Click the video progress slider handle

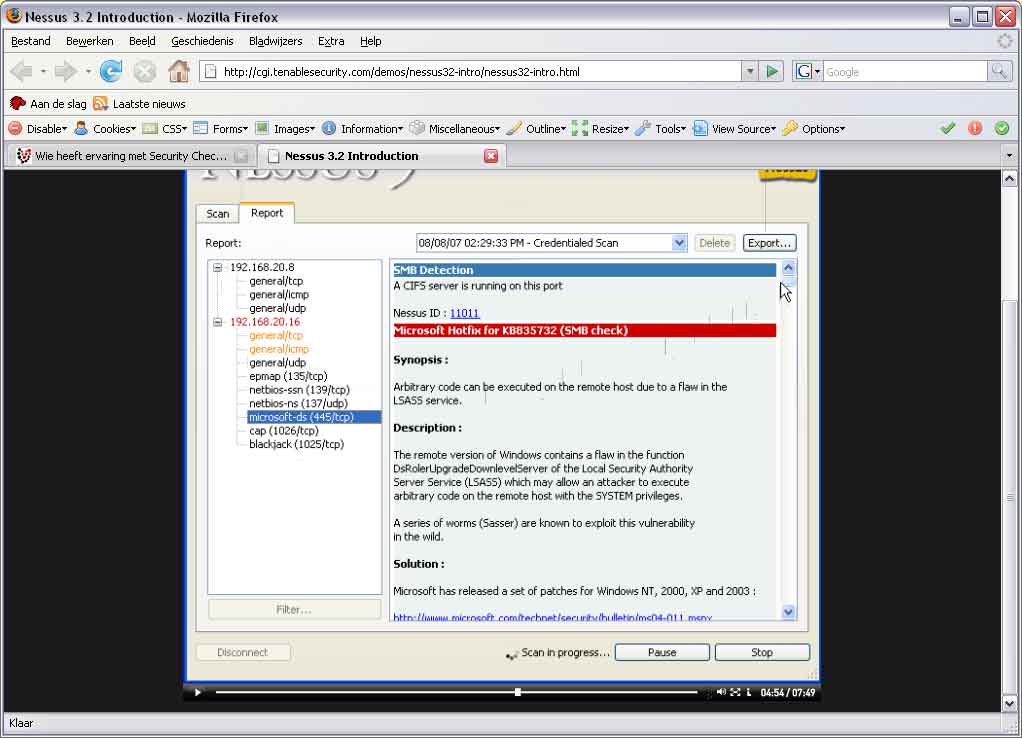(x=518, y=692)
